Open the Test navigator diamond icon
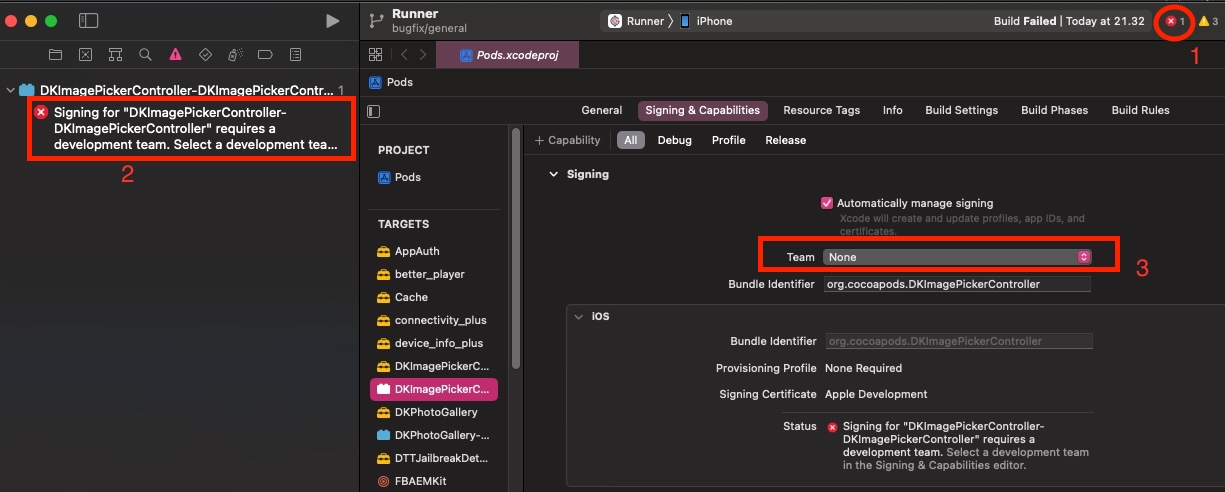This screenshot has width=1225, height=492. (205, 54)
